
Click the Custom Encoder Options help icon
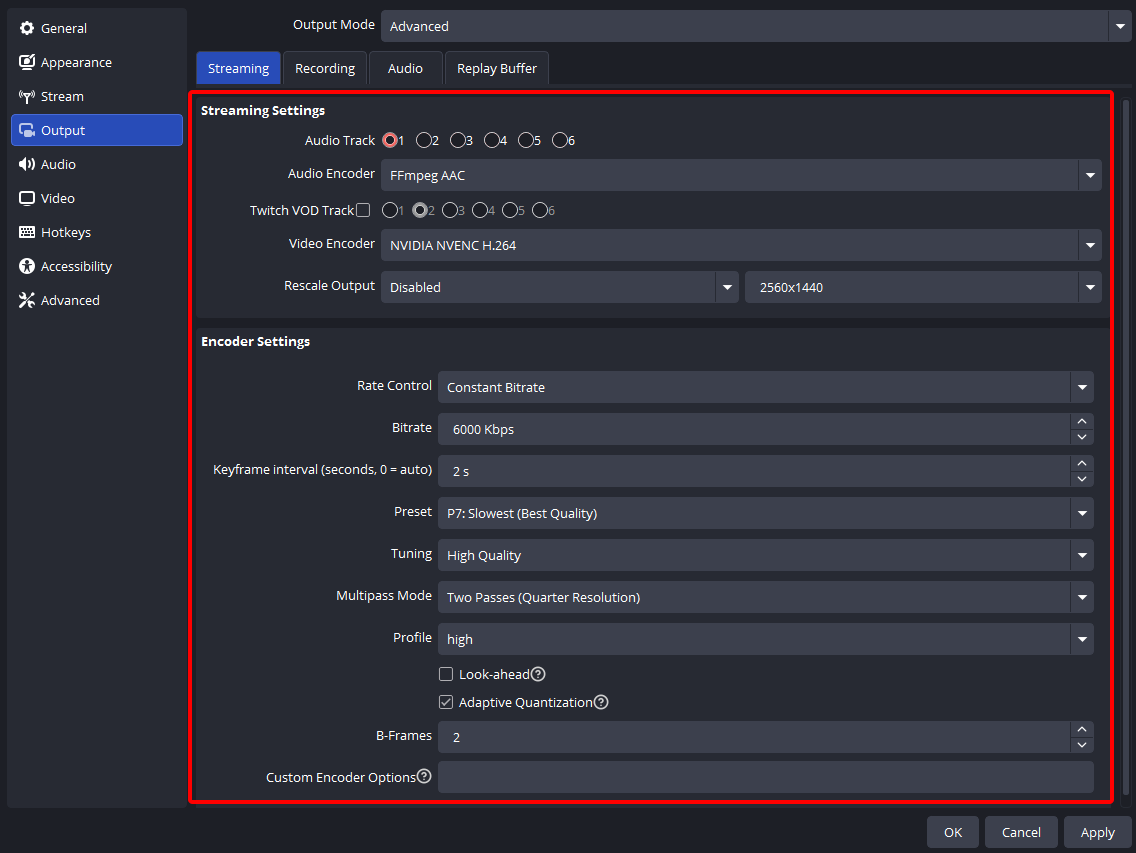425,776
